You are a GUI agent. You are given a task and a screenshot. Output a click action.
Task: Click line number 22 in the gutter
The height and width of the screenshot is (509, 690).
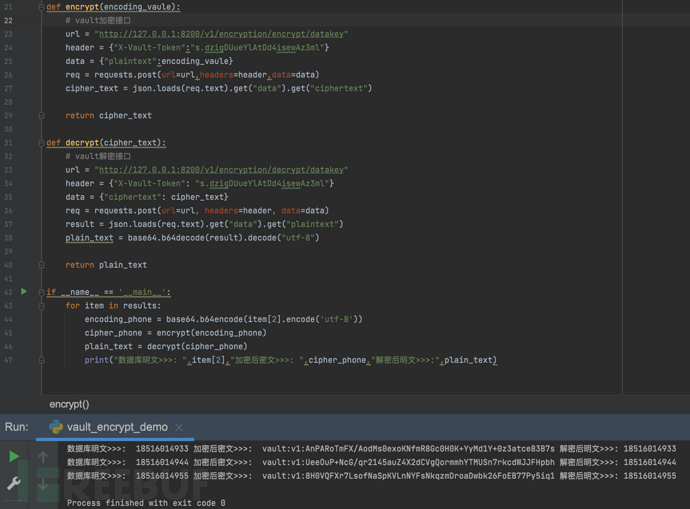pos(9,20)
